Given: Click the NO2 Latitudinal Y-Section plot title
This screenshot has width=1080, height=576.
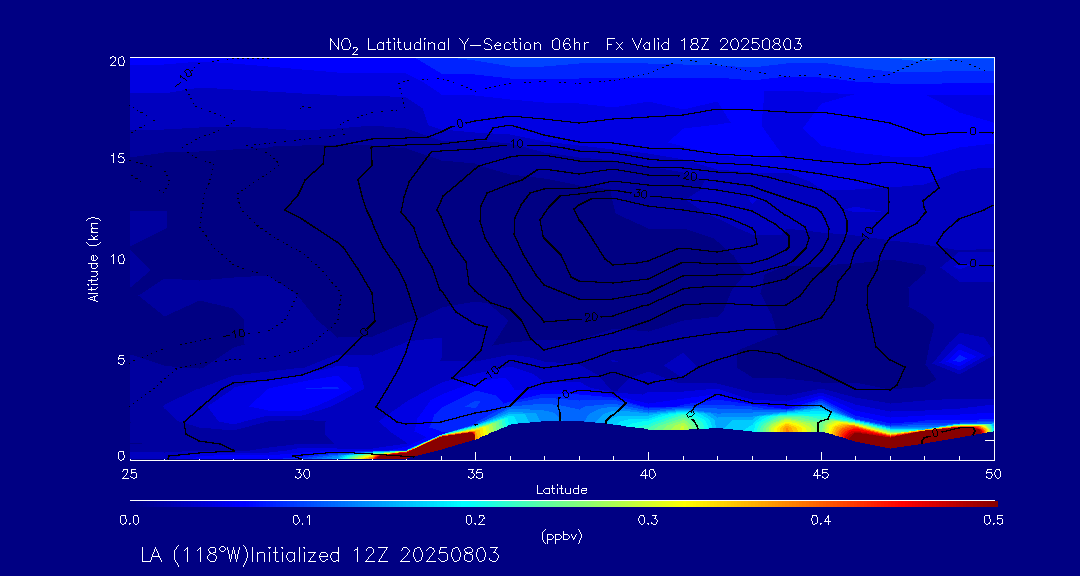Looking at the screenshot, I should pos(565,44).
